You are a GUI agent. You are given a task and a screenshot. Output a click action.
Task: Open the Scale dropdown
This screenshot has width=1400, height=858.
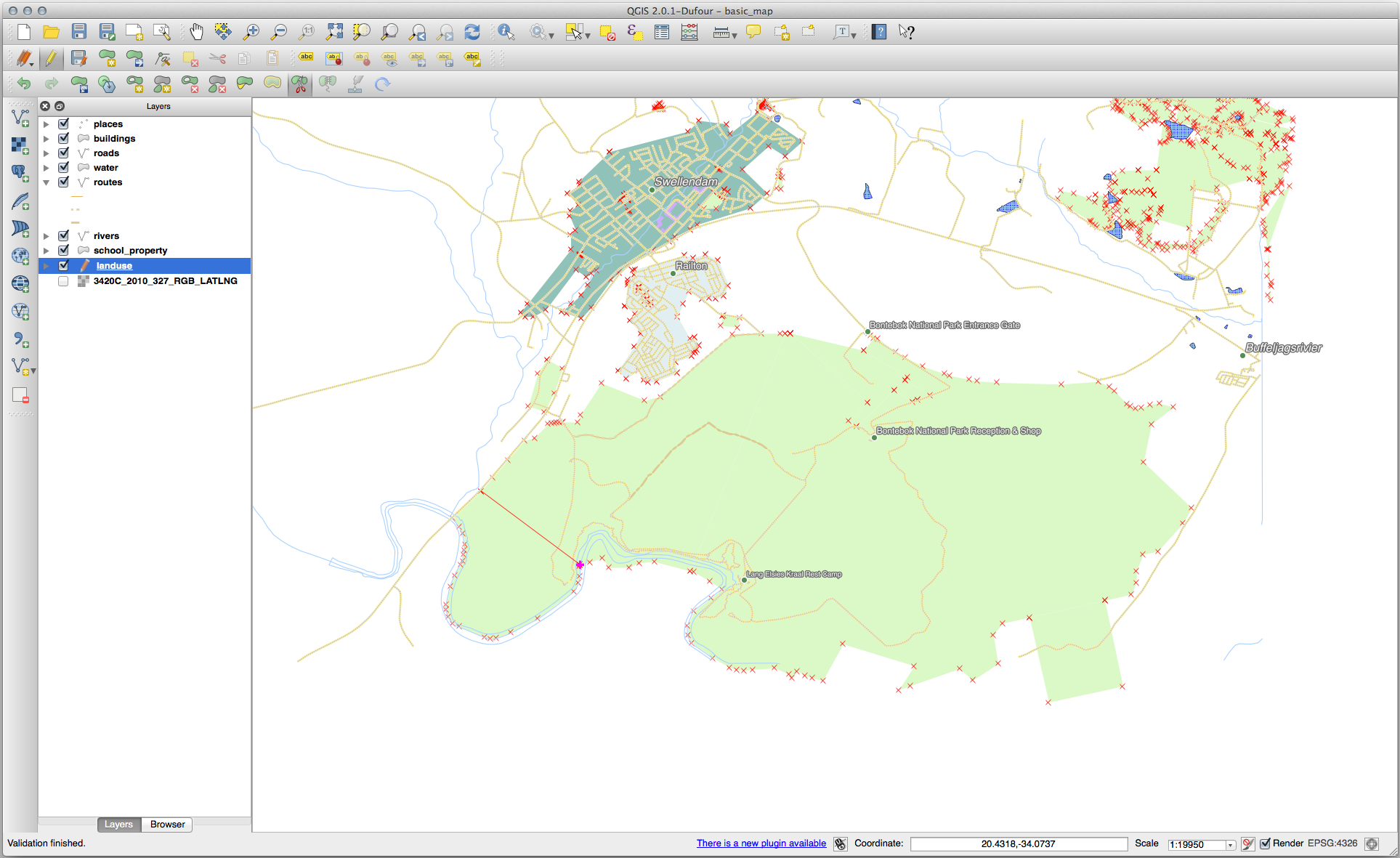[1229, 844]
